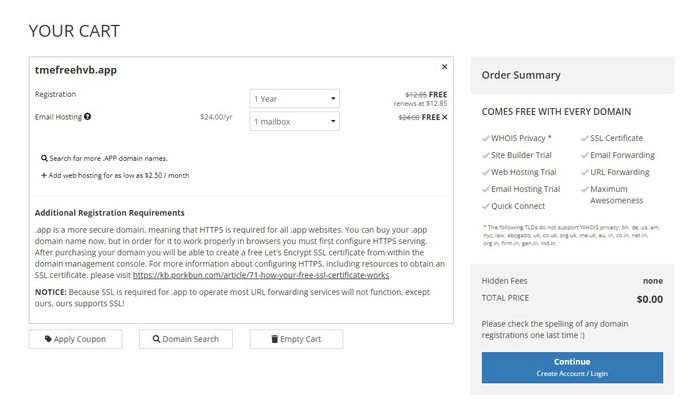Open the porkbun SSL certificate article link
The width and height of the screenshot is (700, 415).
coord(259,274)
